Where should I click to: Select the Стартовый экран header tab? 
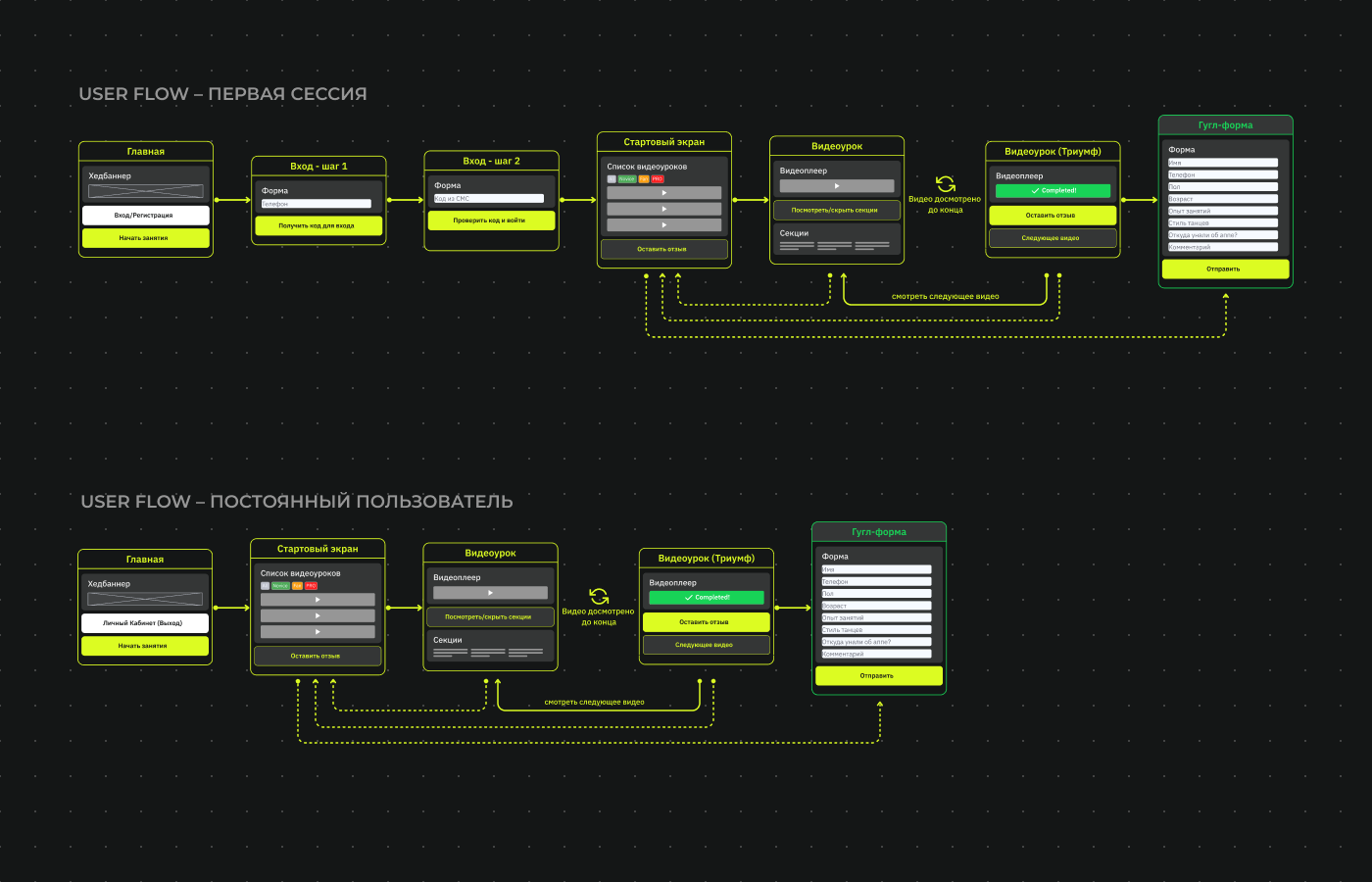point(664,140)
